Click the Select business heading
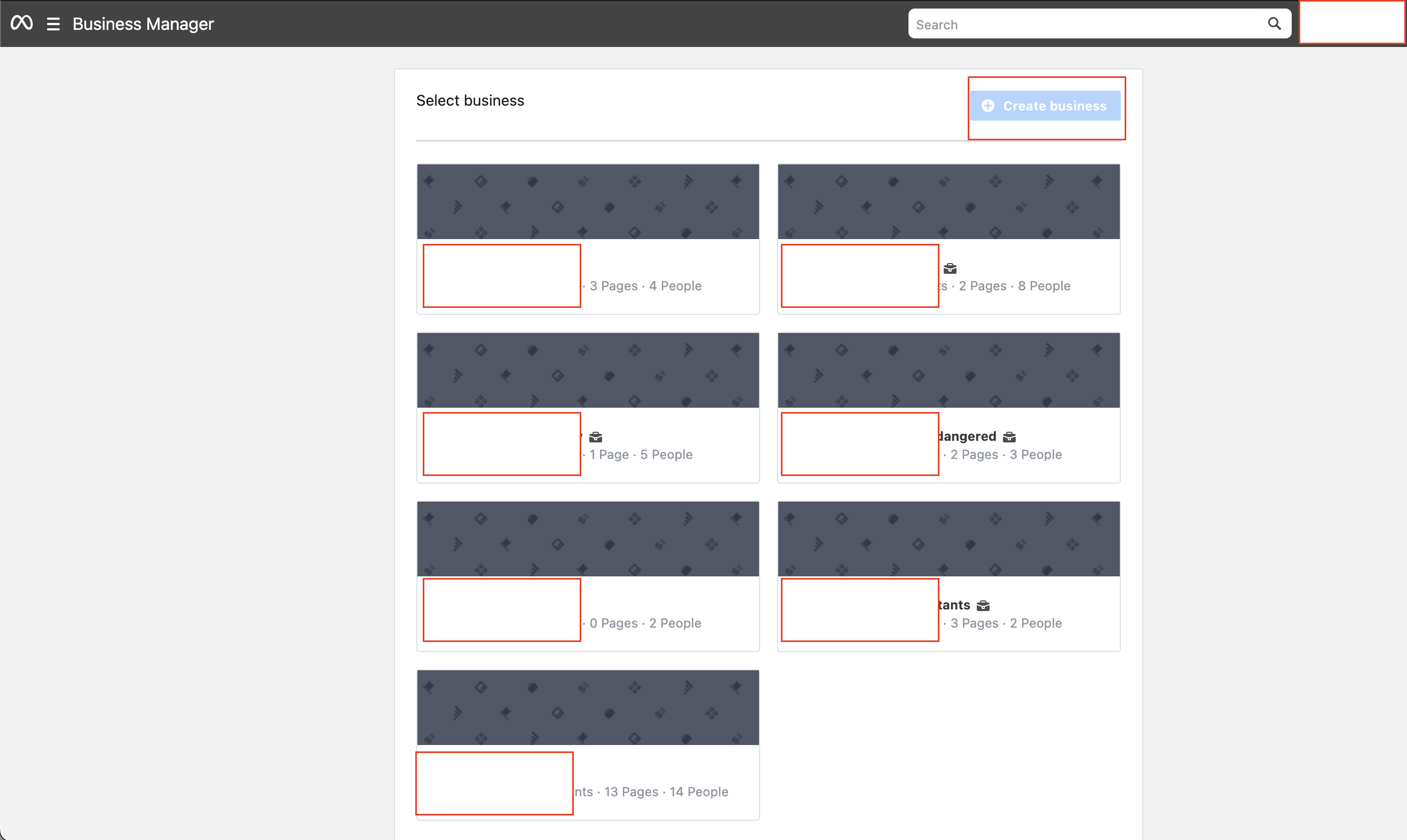This screenshot has width=1407, height=840. pos(470,100)
